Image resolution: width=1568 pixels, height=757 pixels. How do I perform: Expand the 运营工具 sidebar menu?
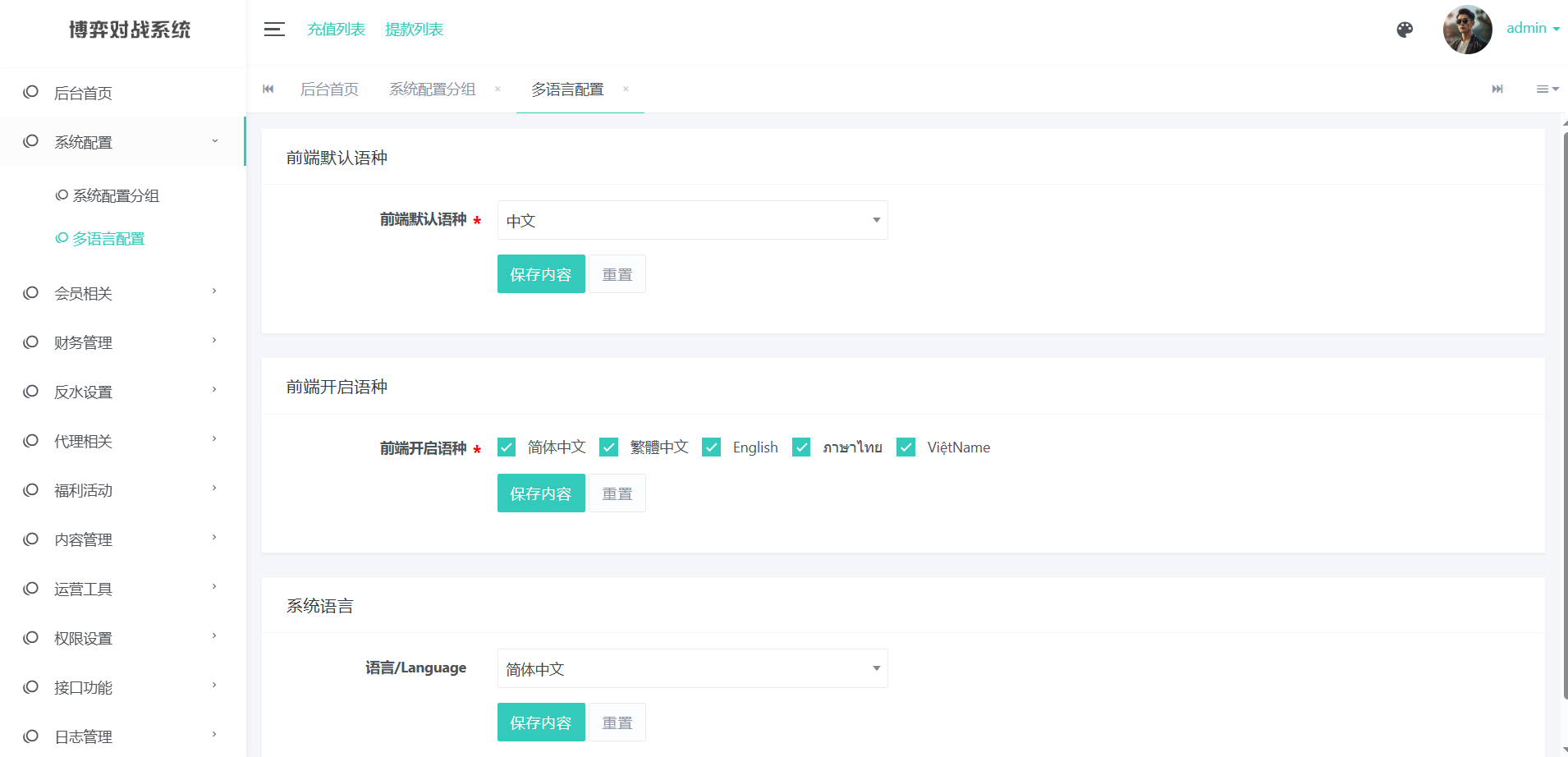123,589
